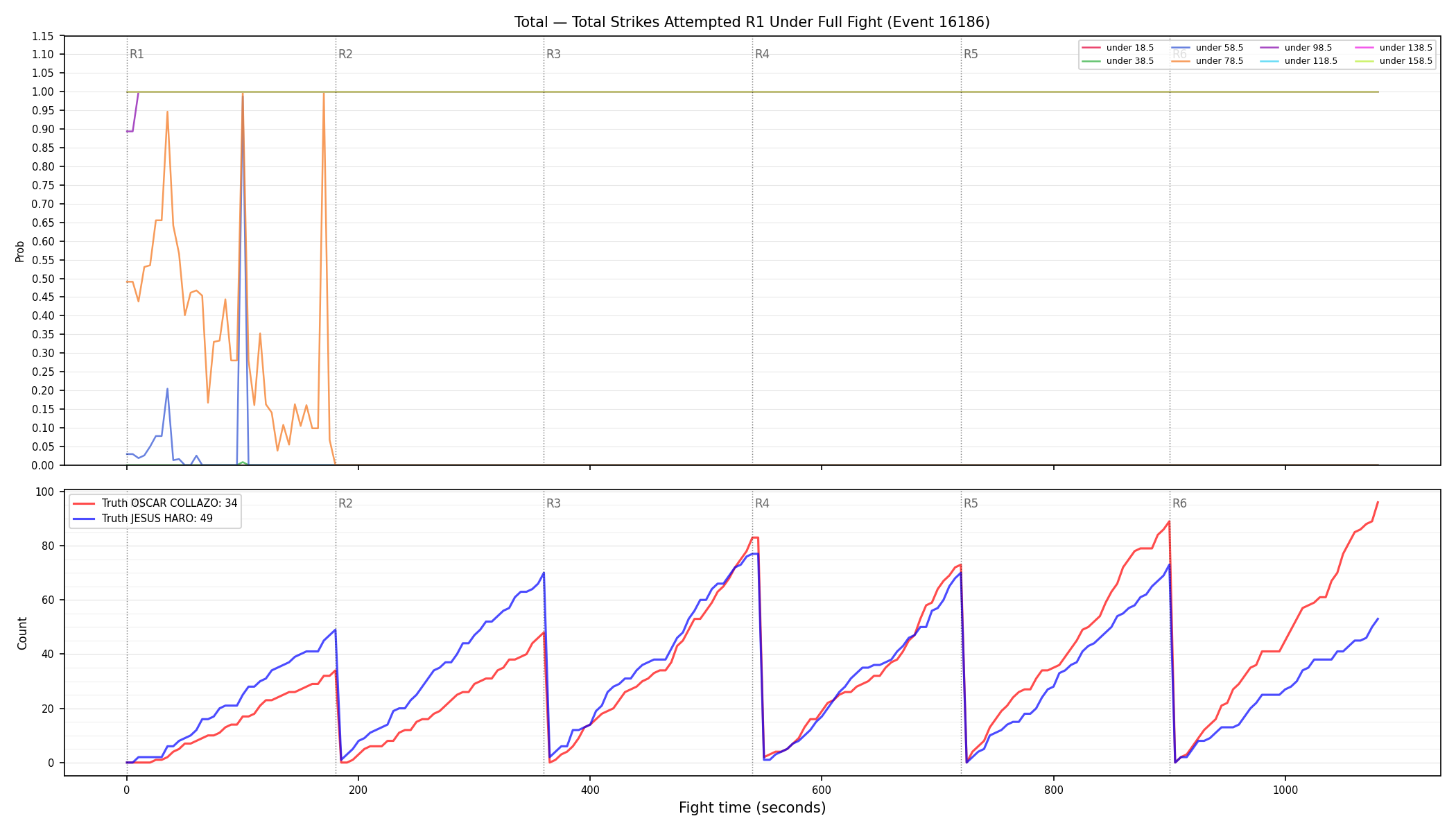Click the R5 round label in bottom chart
Image resolution: width=1456 pixels, height=832 pixels.
[971, 503]
